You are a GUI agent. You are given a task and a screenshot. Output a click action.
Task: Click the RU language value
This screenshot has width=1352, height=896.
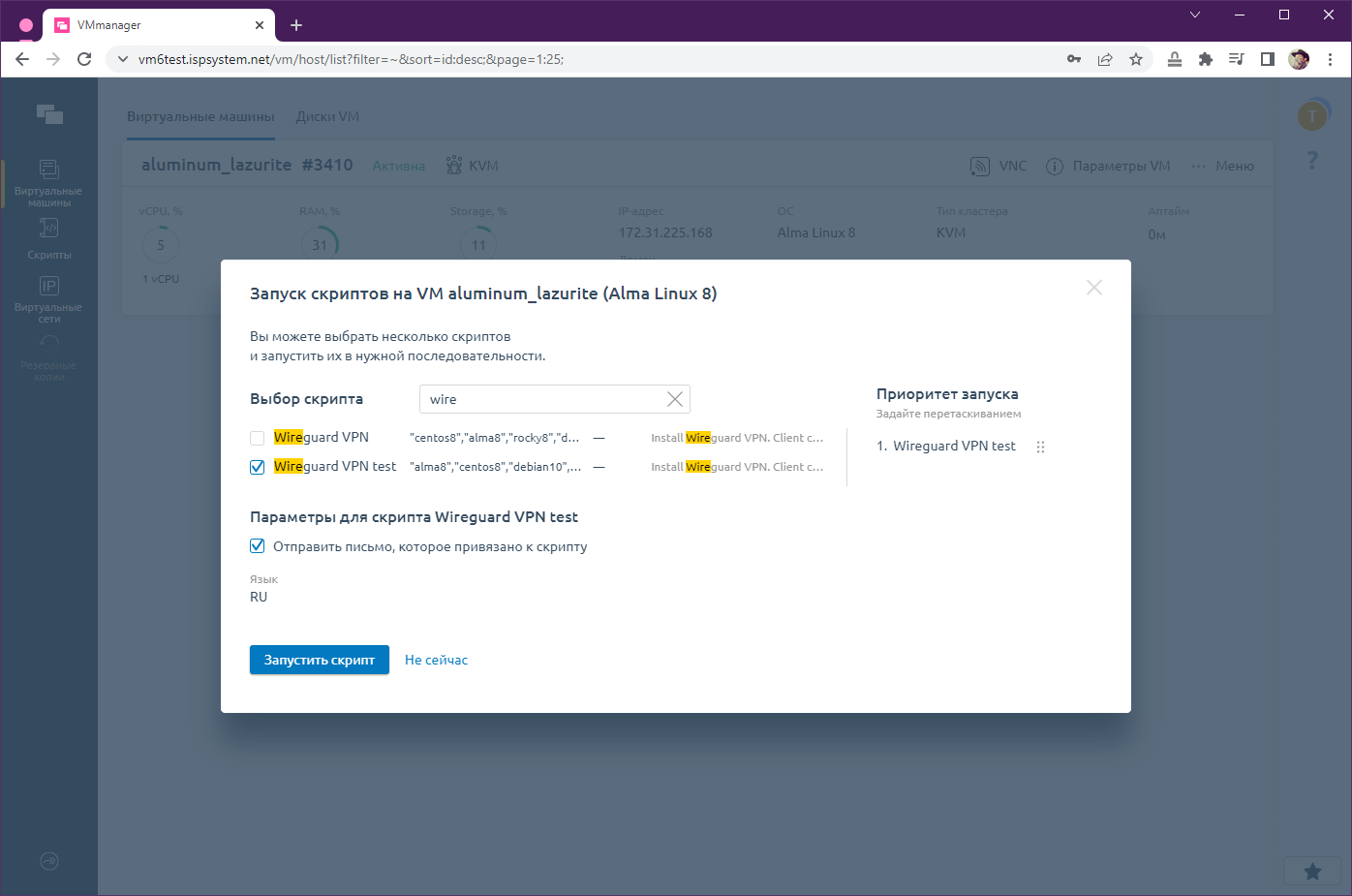(259, 597)
